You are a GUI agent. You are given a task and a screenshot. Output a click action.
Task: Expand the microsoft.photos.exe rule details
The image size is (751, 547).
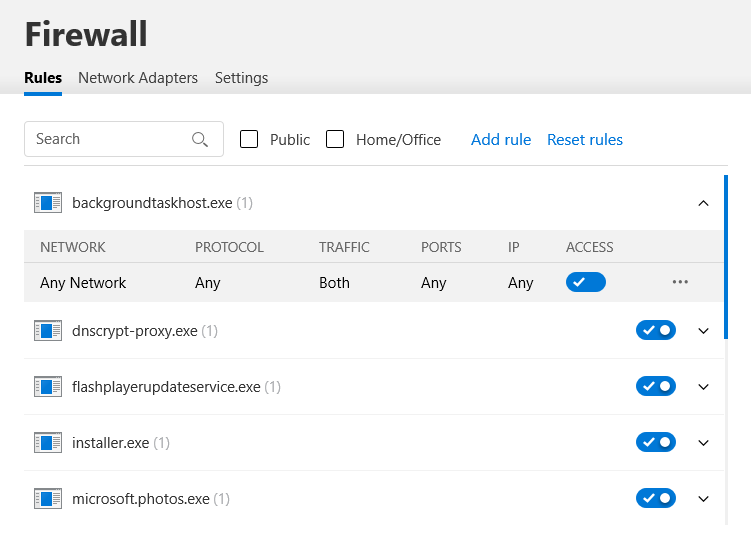point(703,499)
